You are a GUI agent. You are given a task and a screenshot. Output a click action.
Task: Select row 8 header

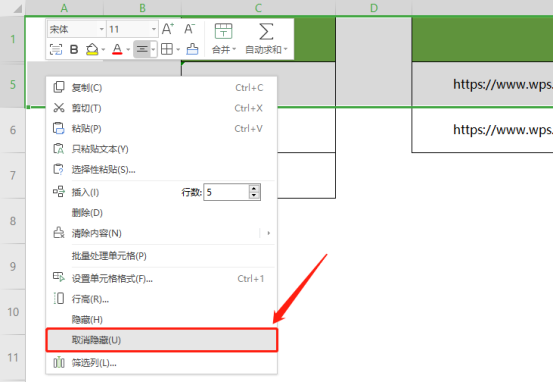(x=13, y=221)
